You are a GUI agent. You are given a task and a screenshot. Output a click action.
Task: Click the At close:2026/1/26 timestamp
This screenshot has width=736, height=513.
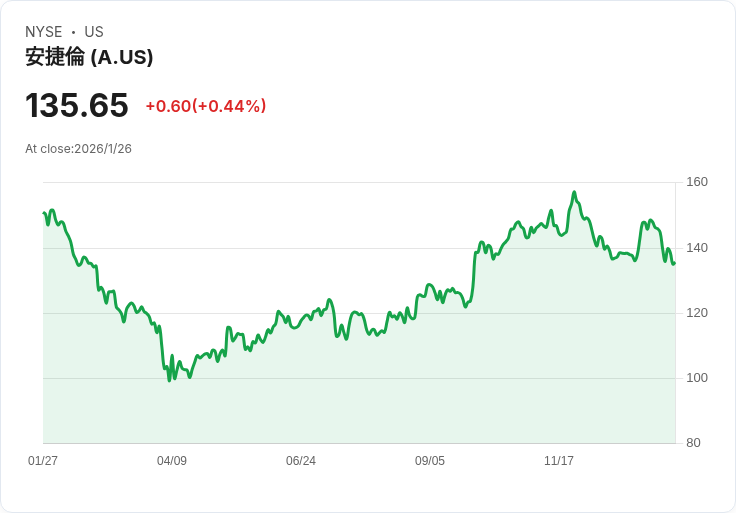pos(78,149)
